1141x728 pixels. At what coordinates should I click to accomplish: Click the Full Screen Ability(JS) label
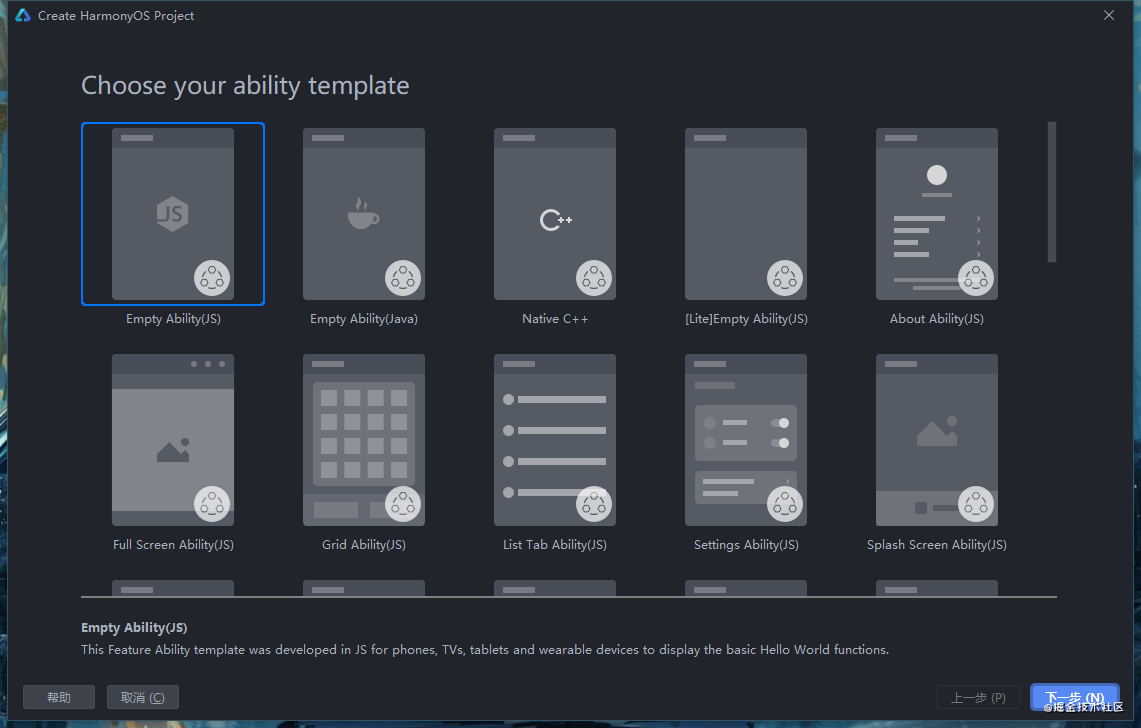(x=173, y=545)
